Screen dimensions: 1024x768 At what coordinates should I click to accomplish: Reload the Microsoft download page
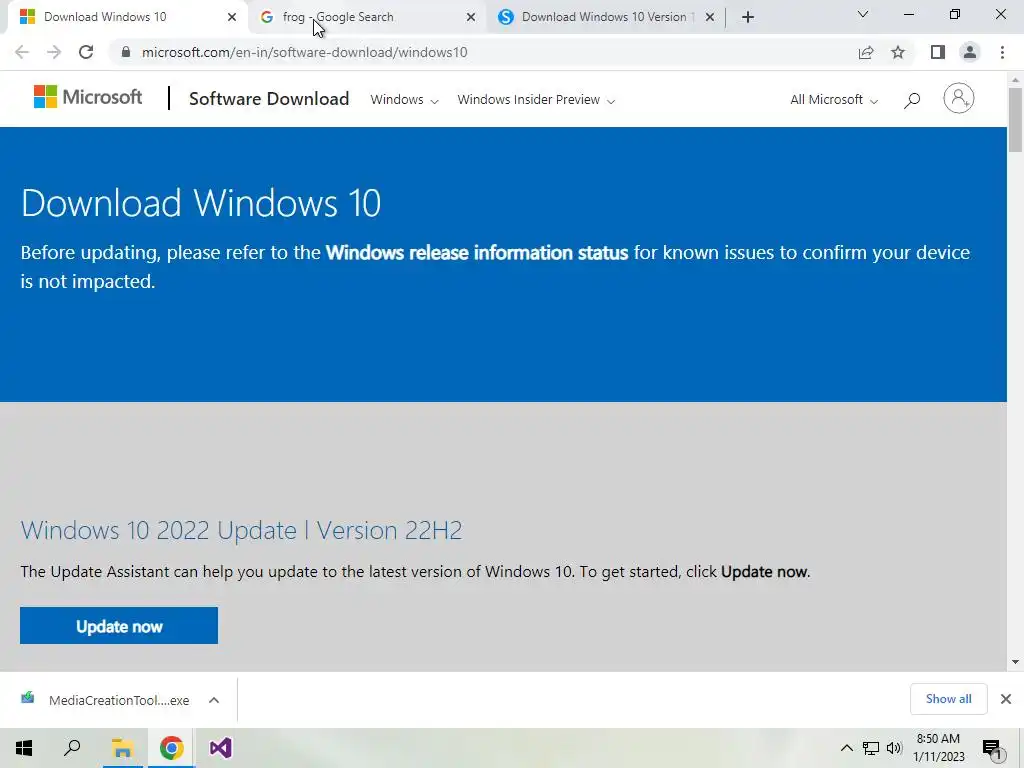click(86, 52)
